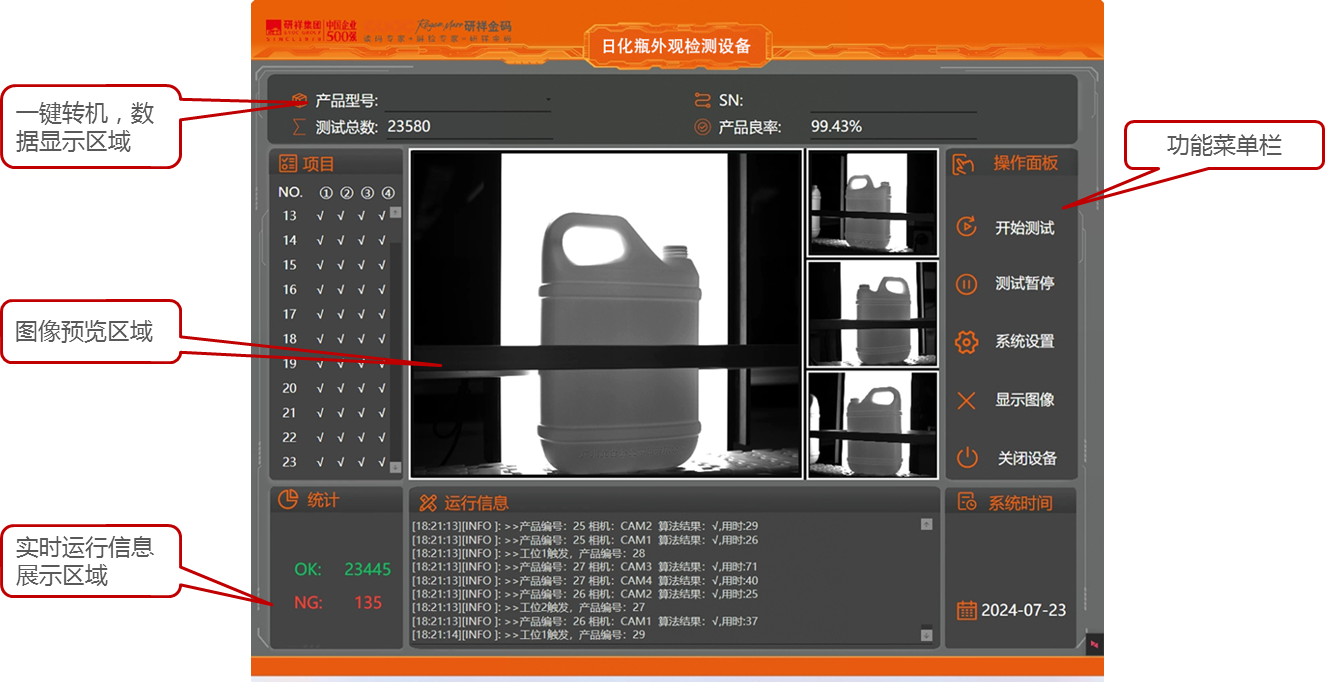The width and height of the screenshot is (1325, 682).
Task: Click the calendar icon next to 2024-07-23
Action: point(966,610)
